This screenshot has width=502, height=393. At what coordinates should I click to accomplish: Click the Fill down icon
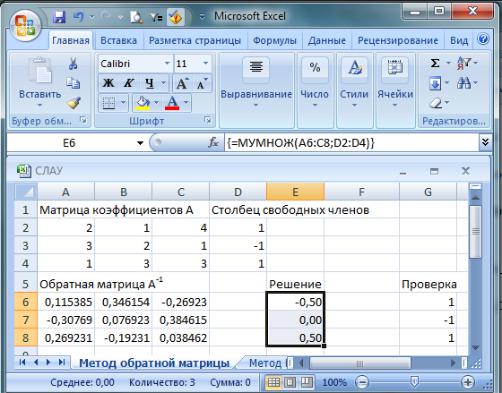click(x=435, y=83)
